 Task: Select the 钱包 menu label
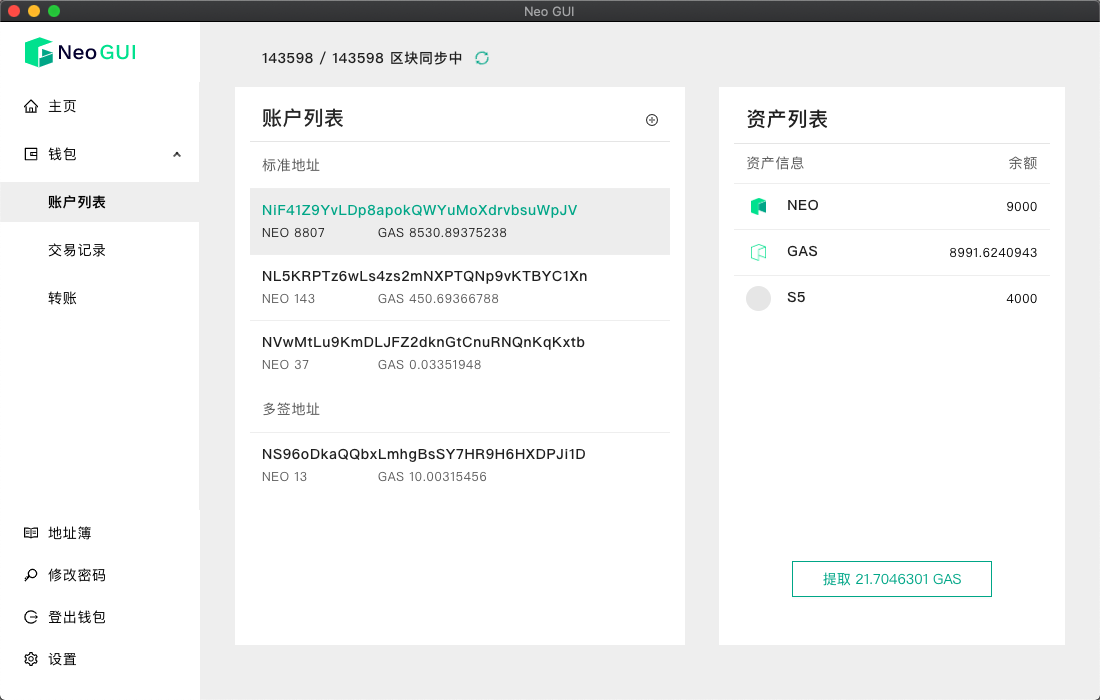pos(62,154)
